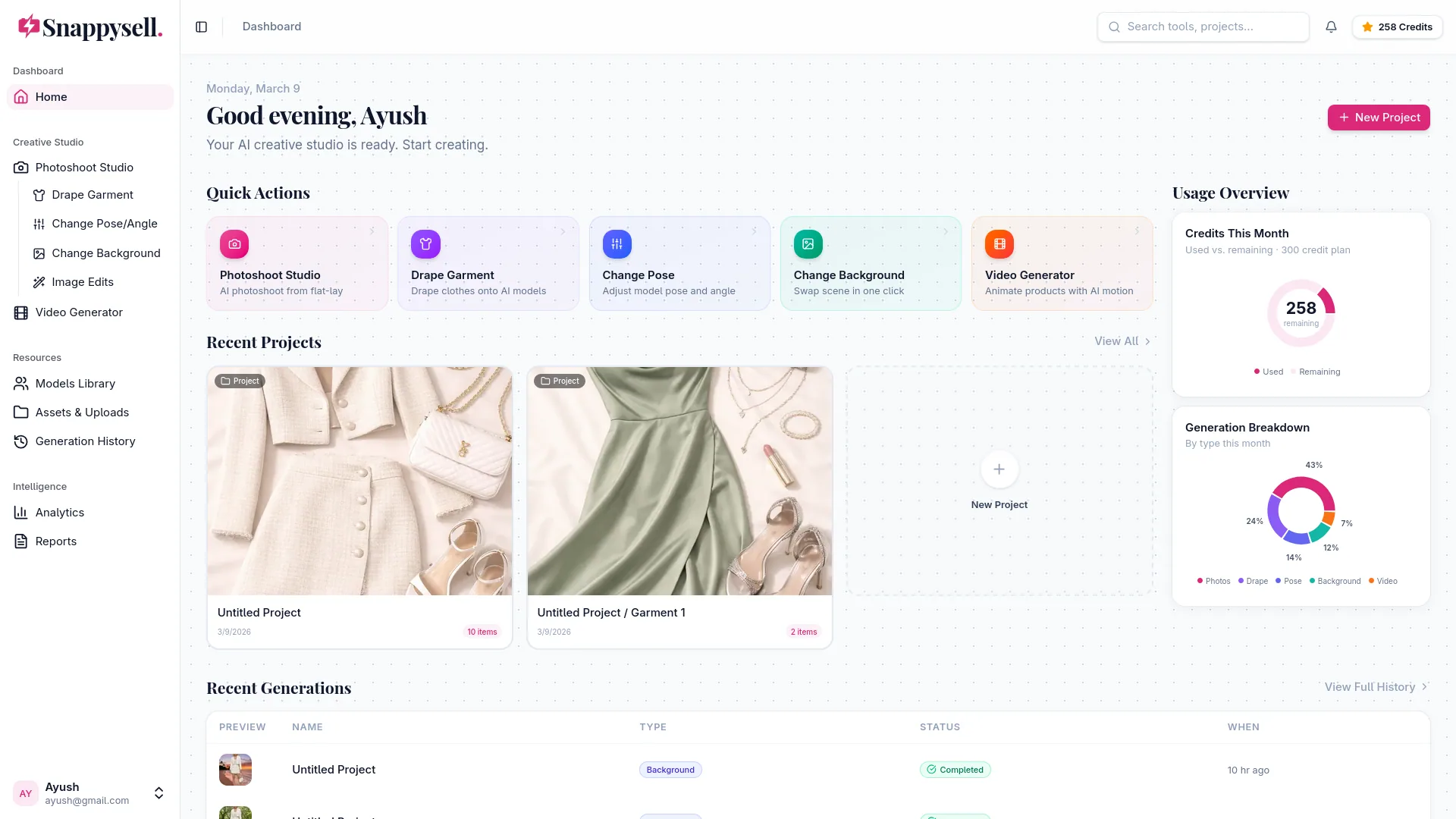
Task: Click the arrow on Video Generator quick action card
Action: pos(1137,231)
